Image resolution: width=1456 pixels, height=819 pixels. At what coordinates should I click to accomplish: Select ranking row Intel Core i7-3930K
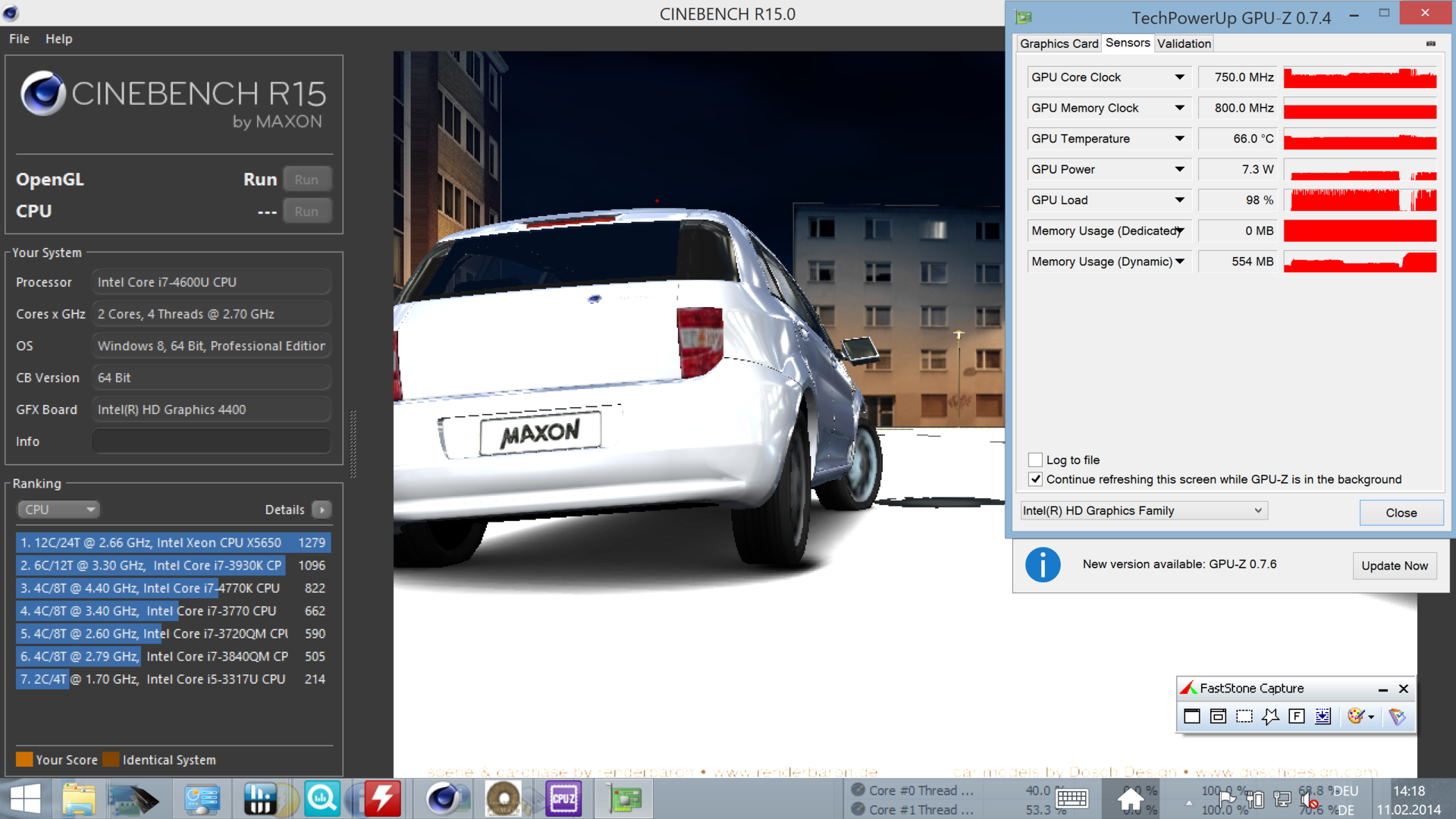173,566
